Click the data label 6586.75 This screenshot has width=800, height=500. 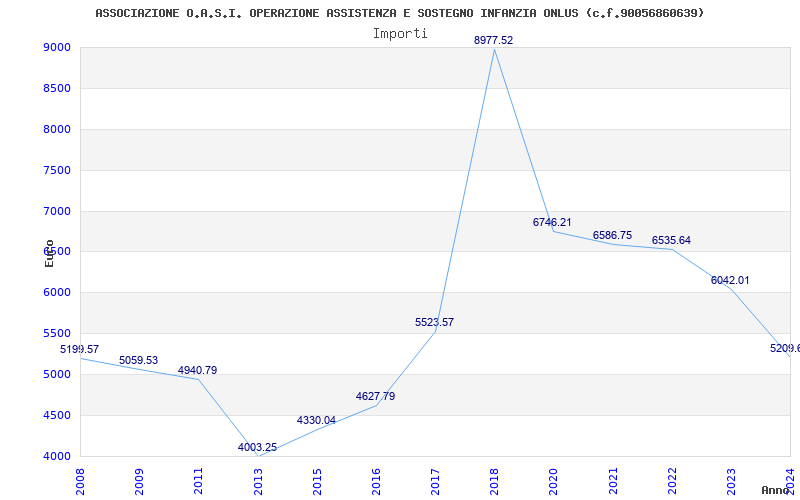[612, 235]
